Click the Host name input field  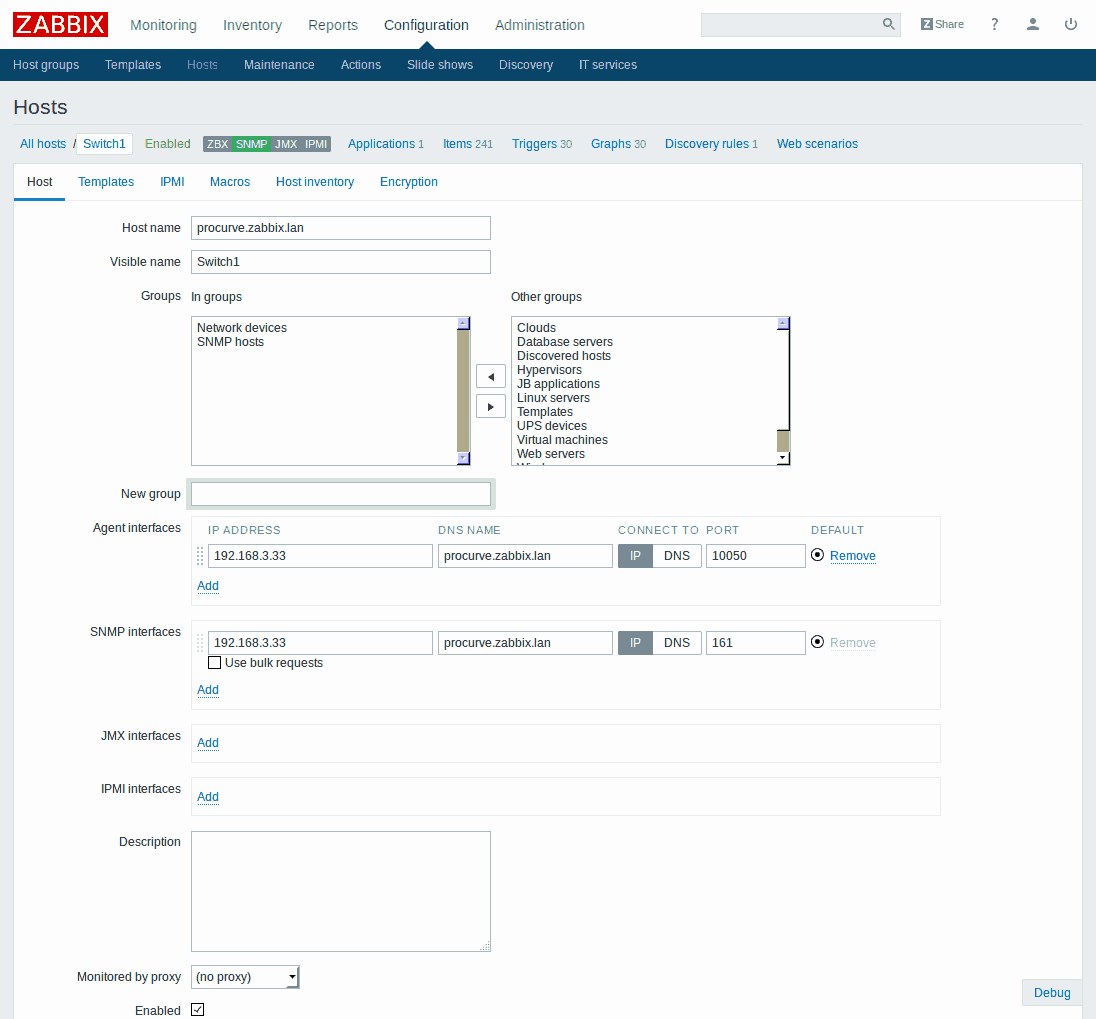[x=341, y=228]
